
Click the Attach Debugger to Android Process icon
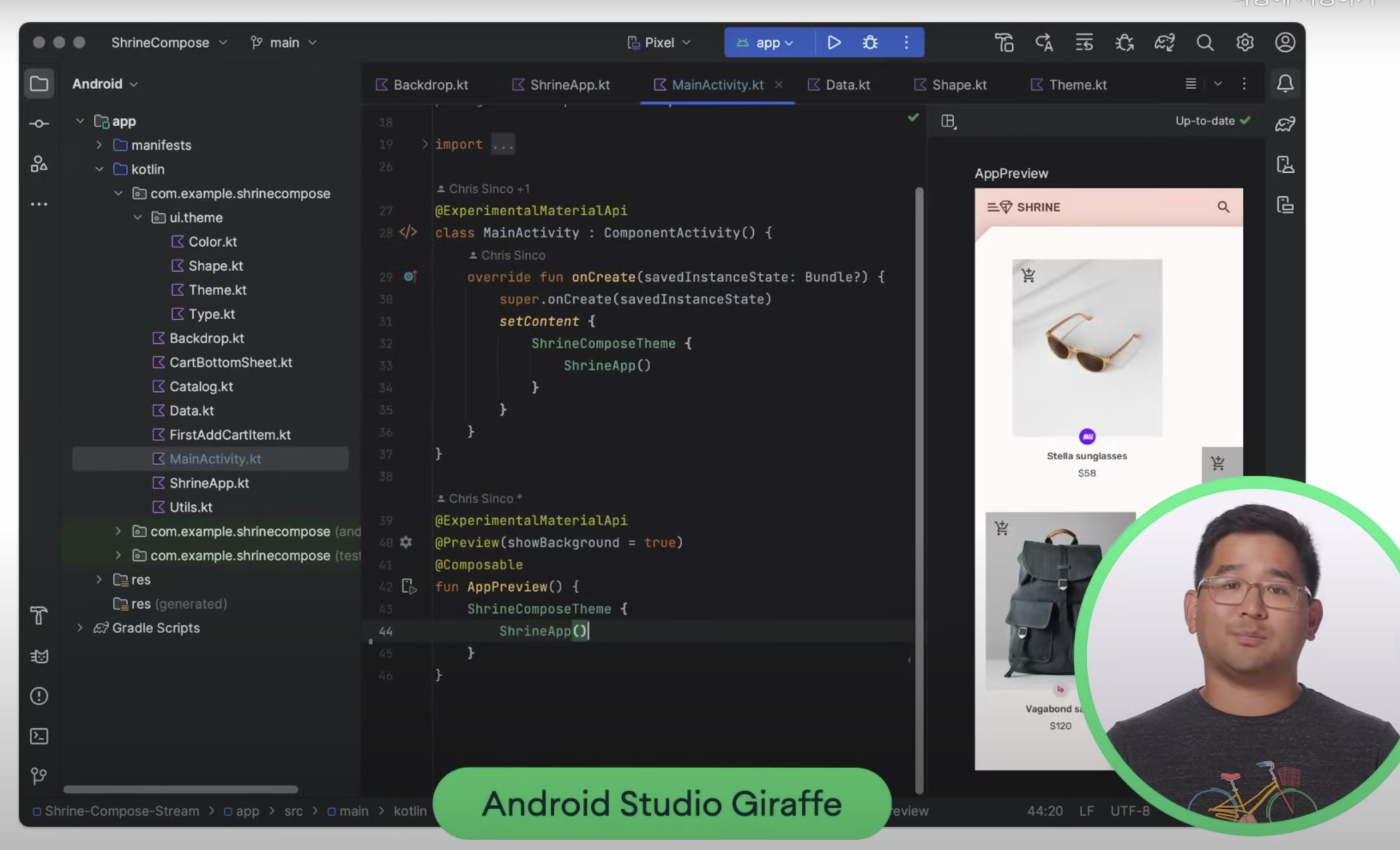pyautogui.click(x=1124, y=42)
